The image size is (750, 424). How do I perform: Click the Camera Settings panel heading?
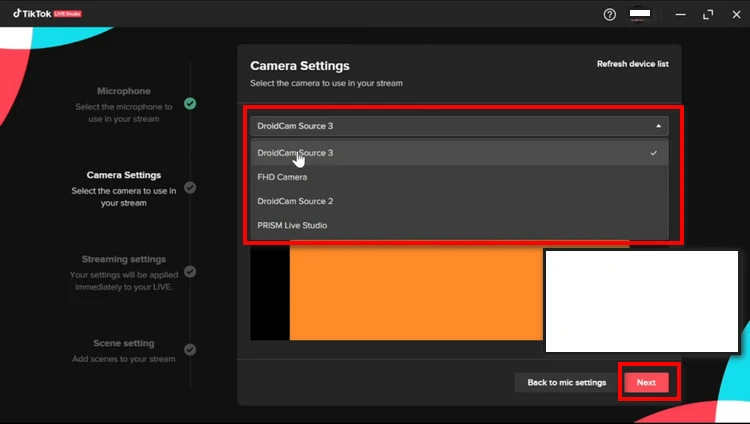pos(299,66)
